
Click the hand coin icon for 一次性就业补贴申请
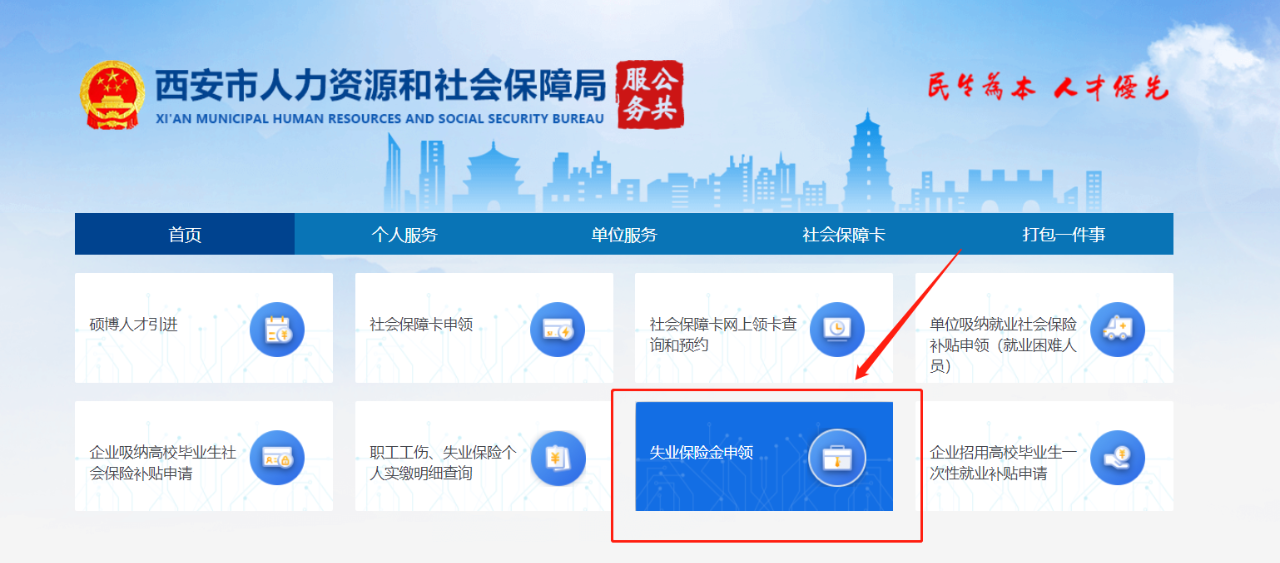[1117, 457]
